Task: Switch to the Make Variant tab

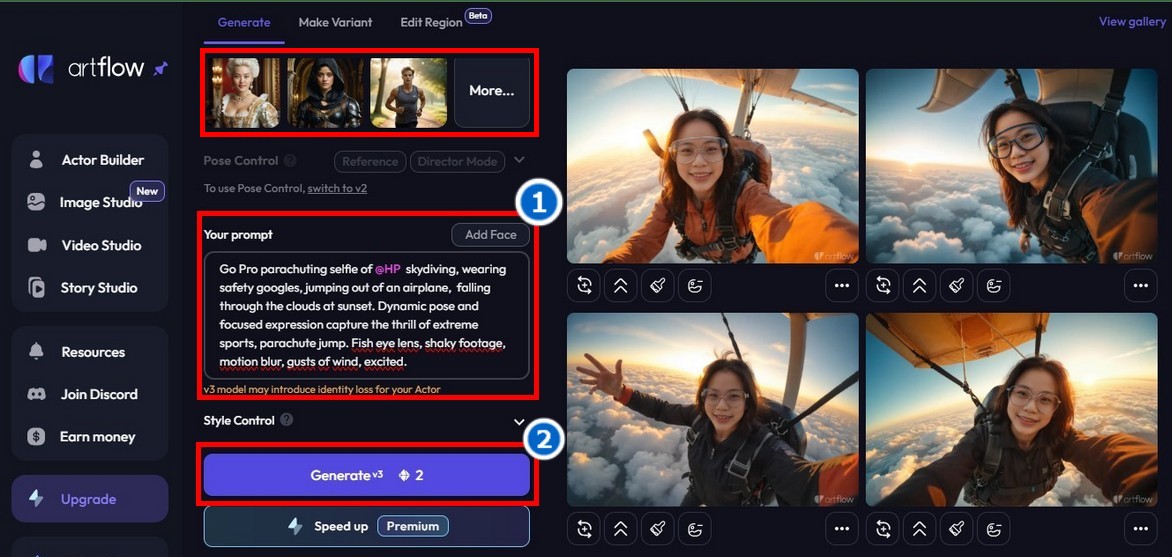Action: pos(335,22)
